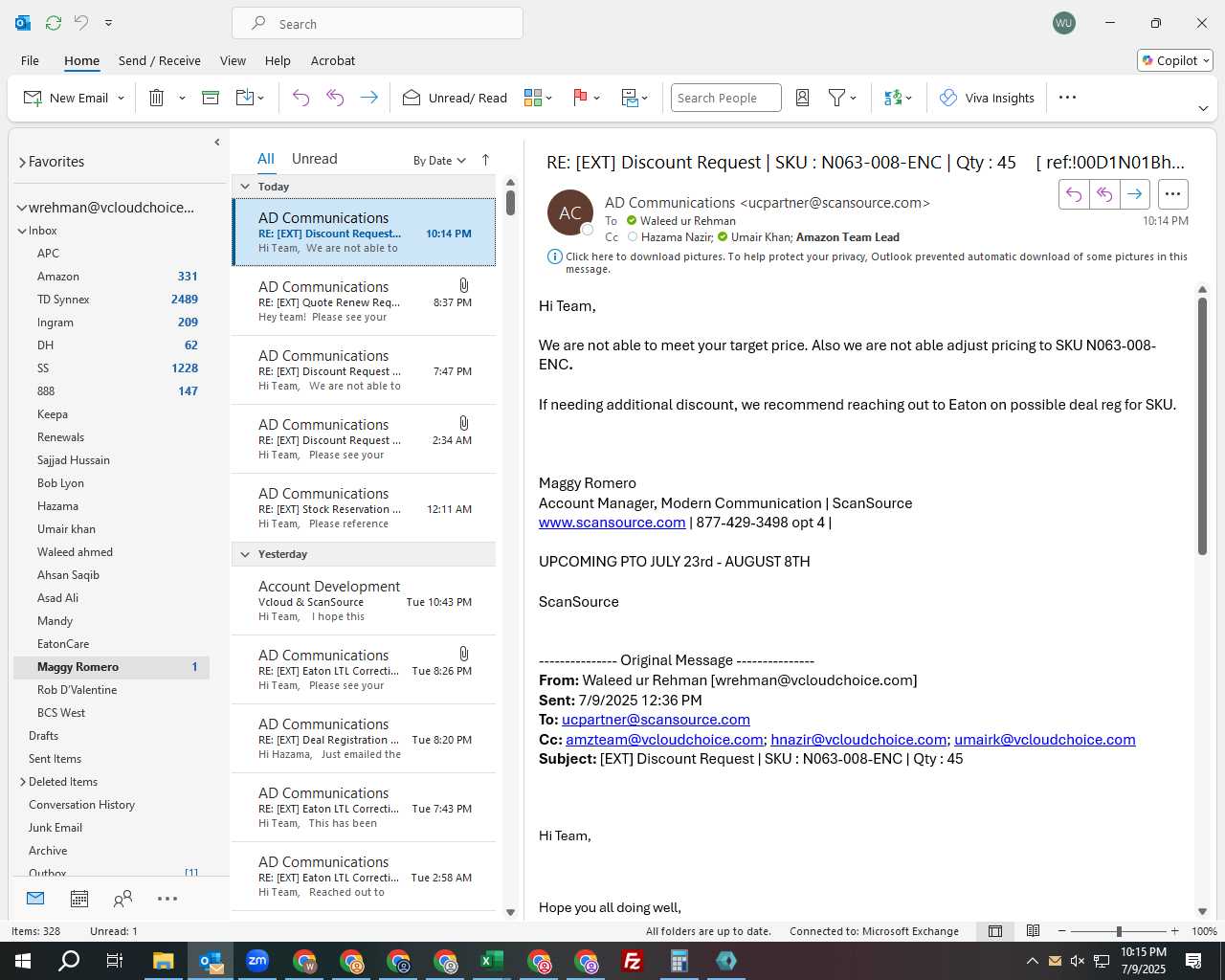Switch to People view icon

pos(122,899)
